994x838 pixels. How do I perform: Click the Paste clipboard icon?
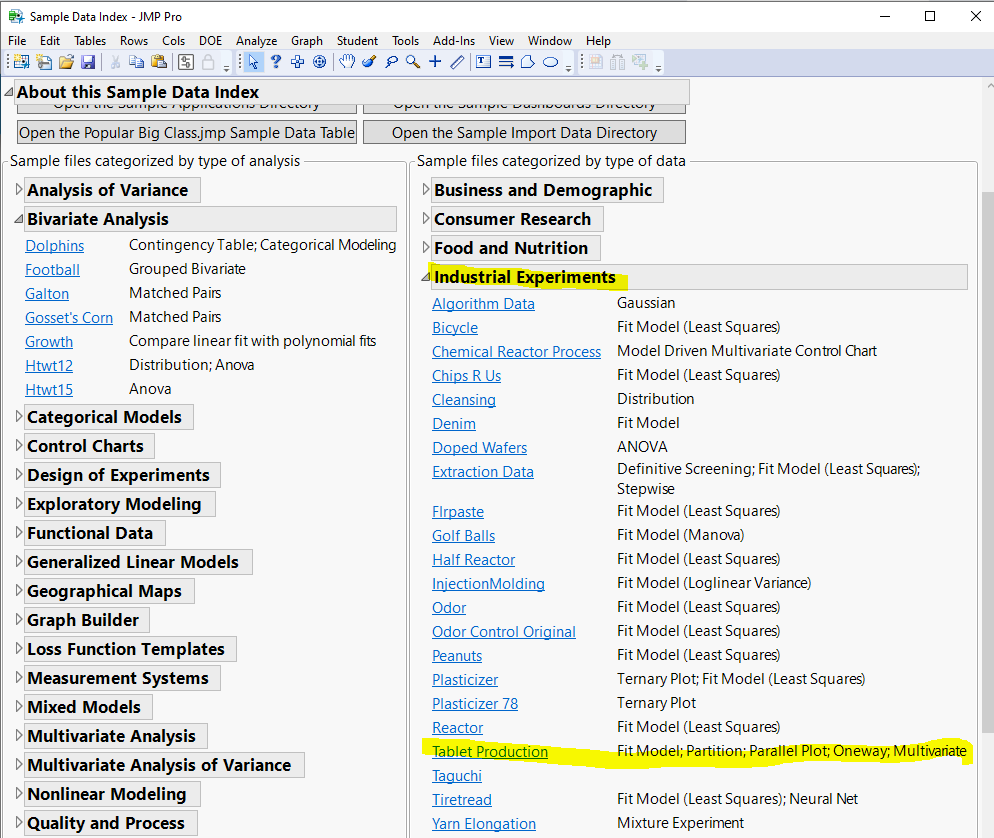coord(159,62)
